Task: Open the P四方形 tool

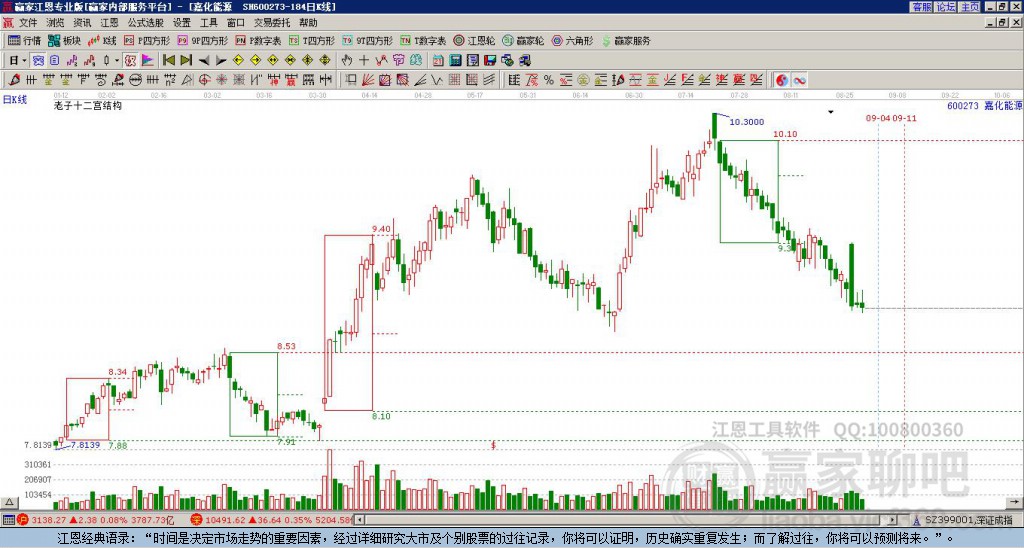Action: [x=147, y=40]
